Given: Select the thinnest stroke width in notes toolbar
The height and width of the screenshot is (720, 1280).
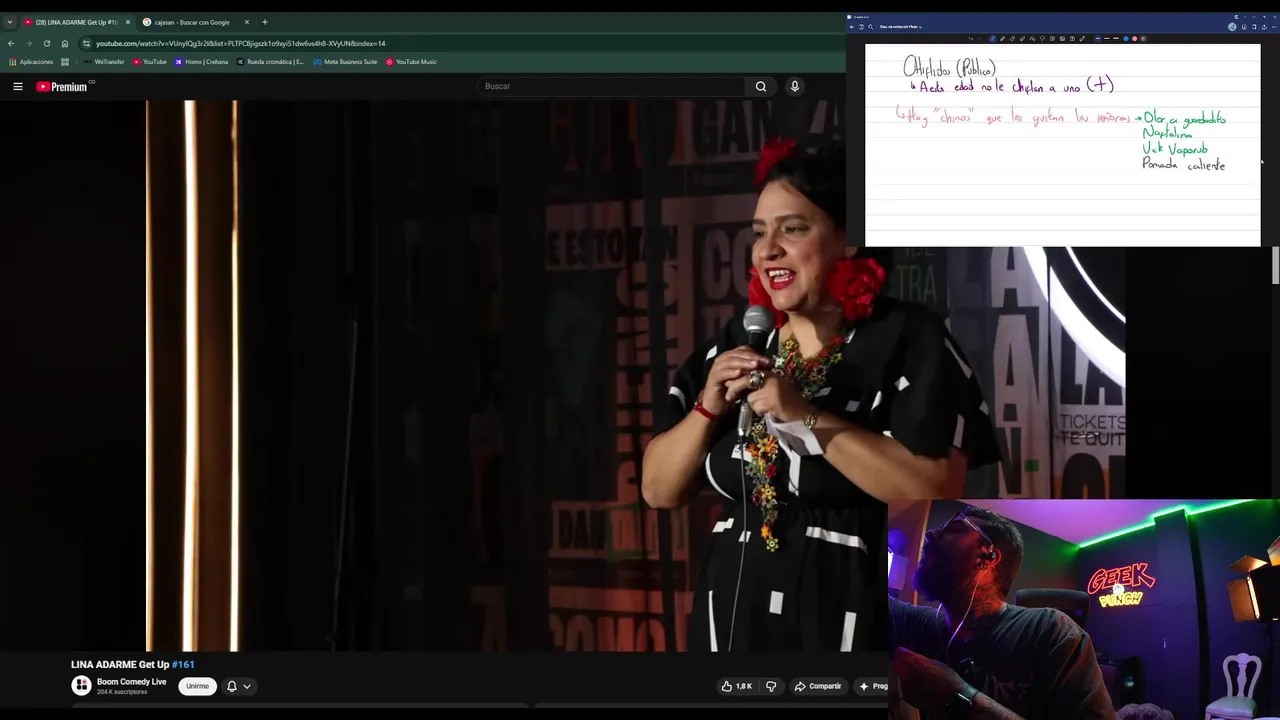Looking at the screenshot, I should click(1098, 38).
